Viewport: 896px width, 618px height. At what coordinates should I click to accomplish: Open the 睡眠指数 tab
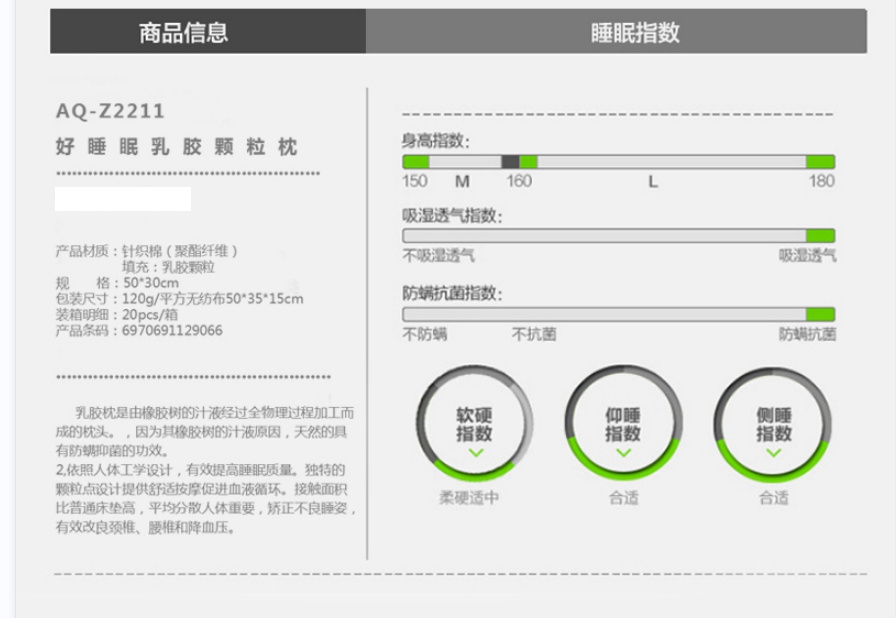(635, 32)
